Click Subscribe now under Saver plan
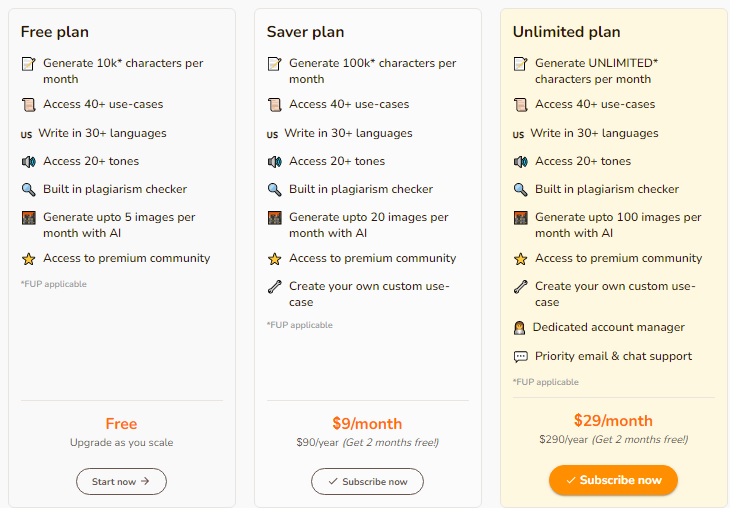The height and width of the screenshot is (528, 748). click(x=367, y=481)
